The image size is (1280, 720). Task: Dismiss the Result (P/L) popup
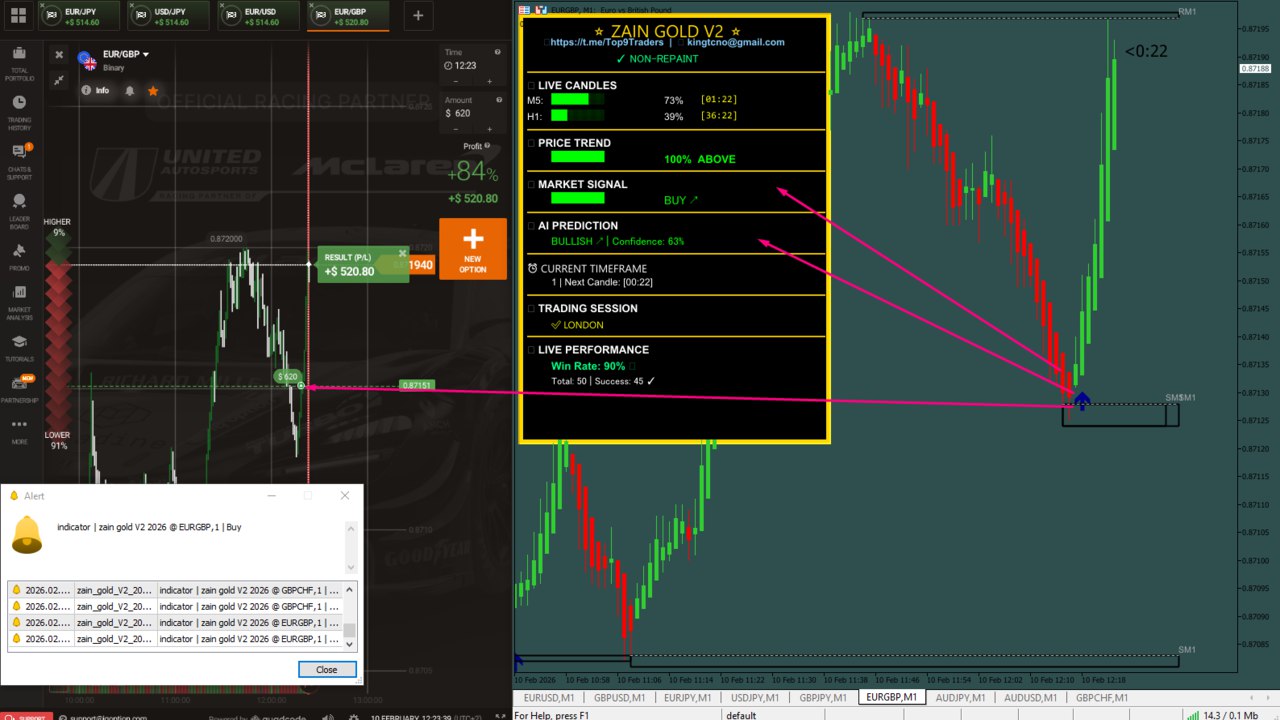403,254
